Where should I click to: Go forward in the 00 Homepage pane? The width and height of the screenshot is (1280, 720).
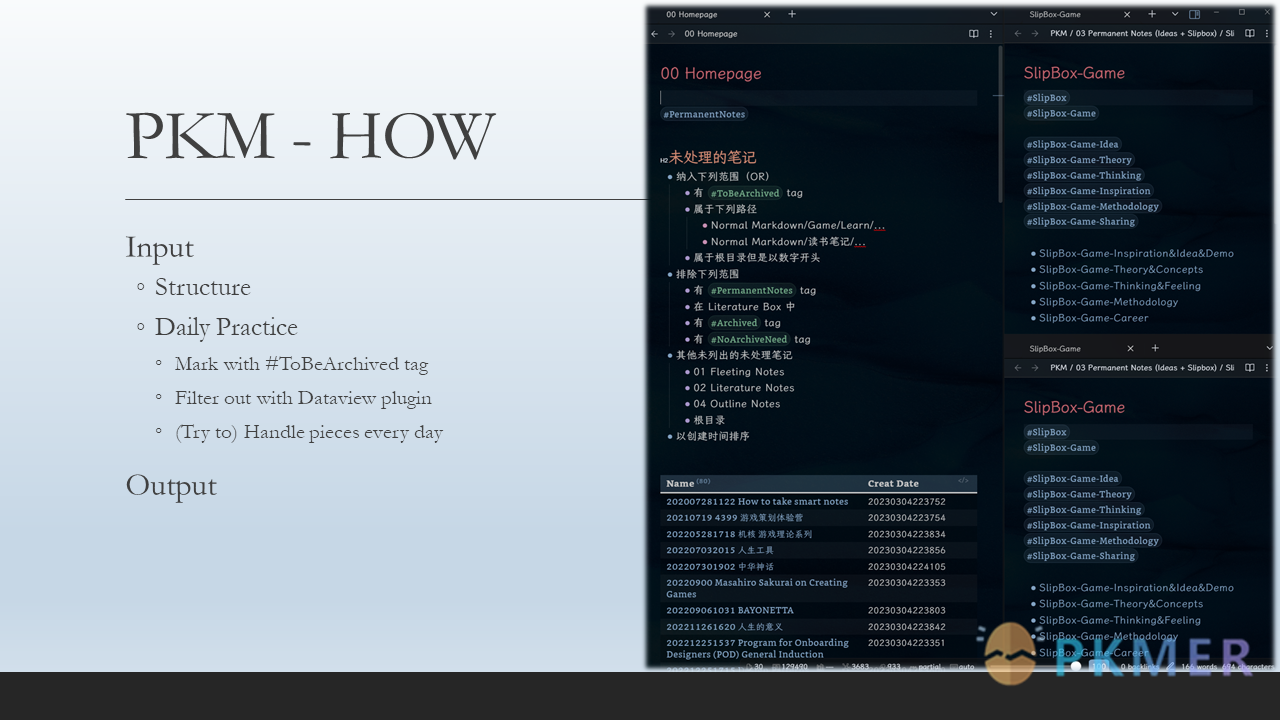click(671, 34)
